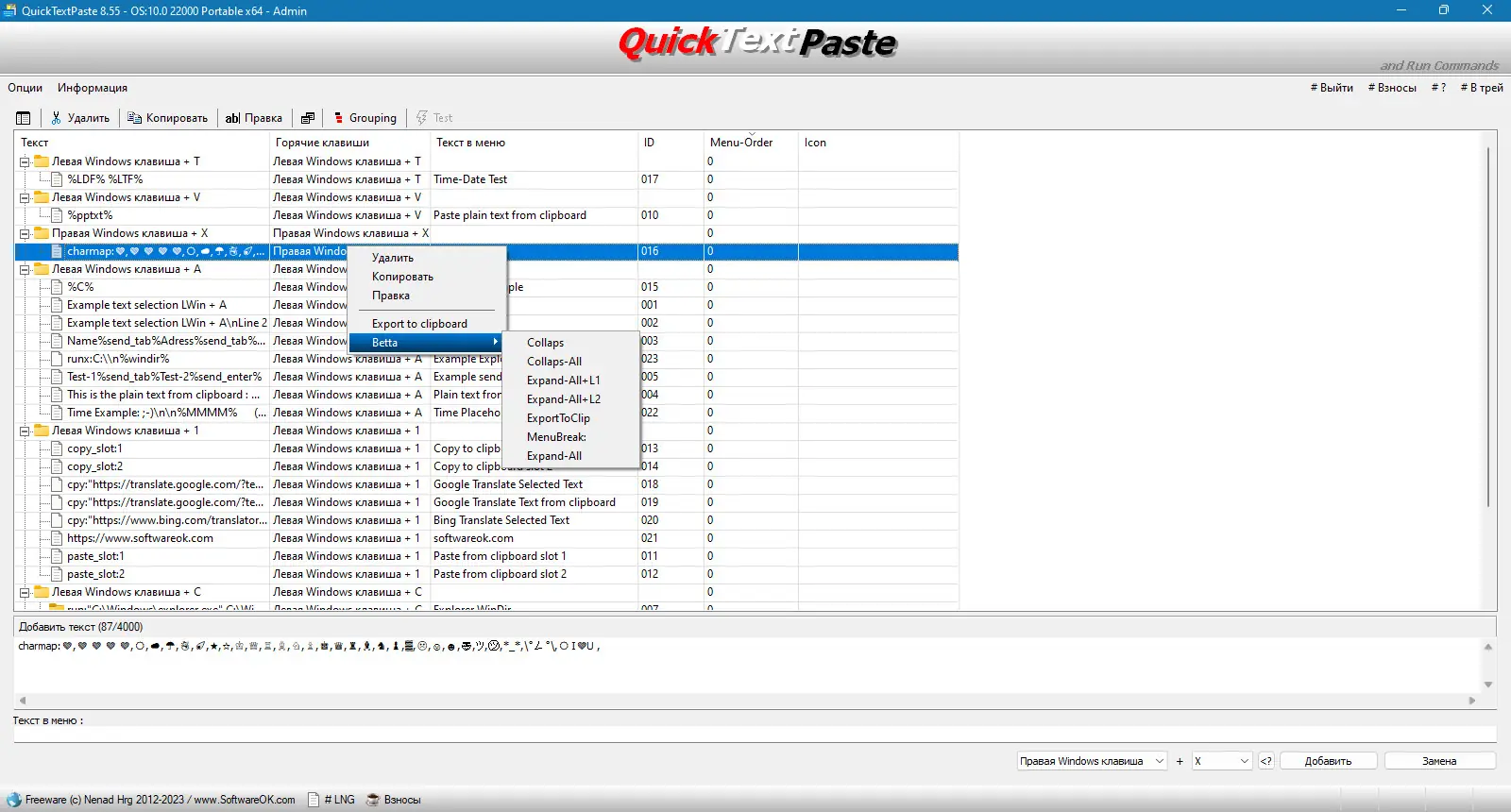This screenshot has width=1511, height=812.
Task: Click the Замена button
Action: tap(1439, 761)
